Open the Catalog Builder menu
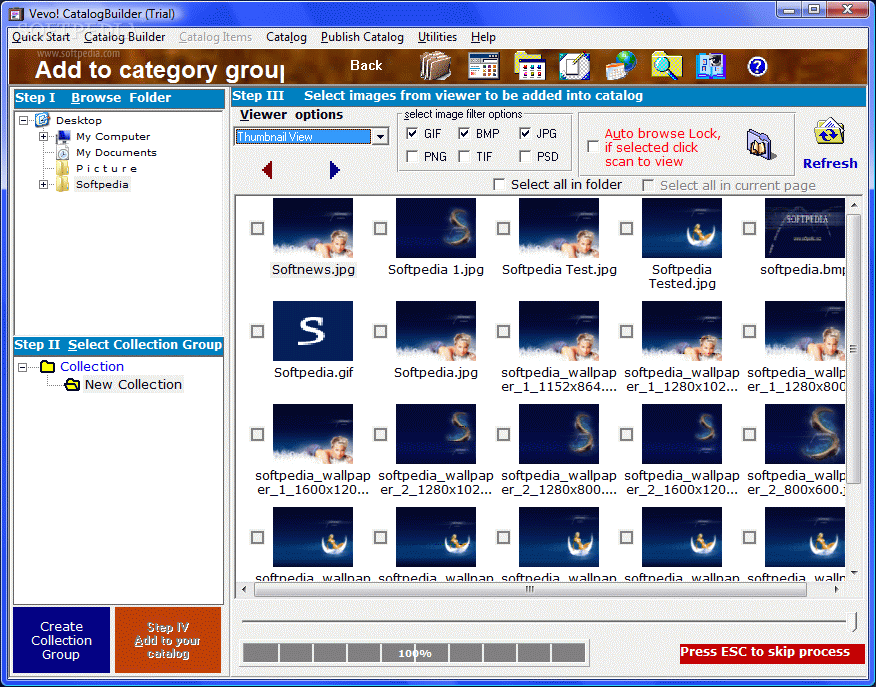 (125, 37)
